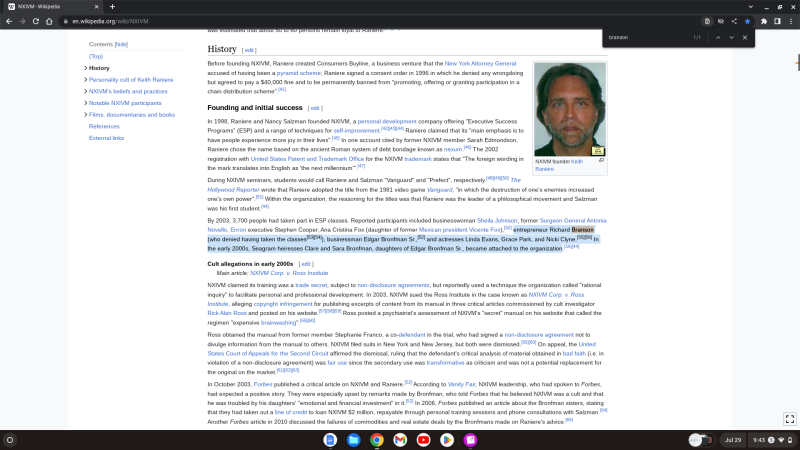Open the brainwashing link
This screenshot has width=800, height=450.
point(279,323)
